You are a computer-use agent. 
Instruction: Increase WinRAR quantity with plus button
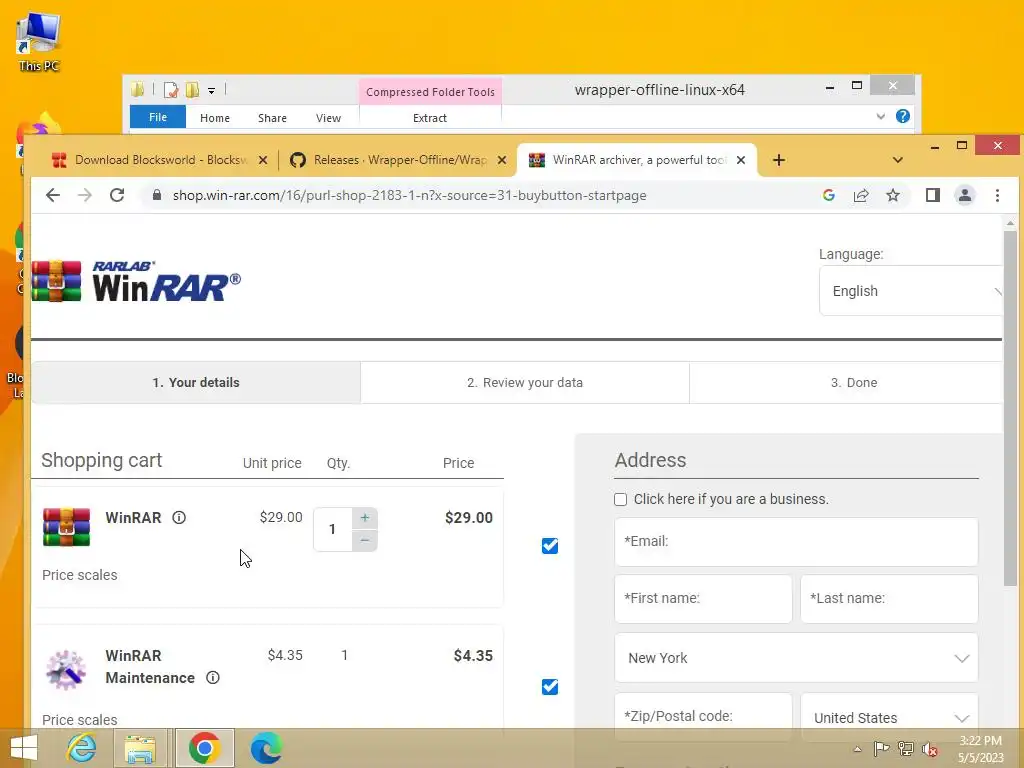pyautogui.click(x=365, y=518)
